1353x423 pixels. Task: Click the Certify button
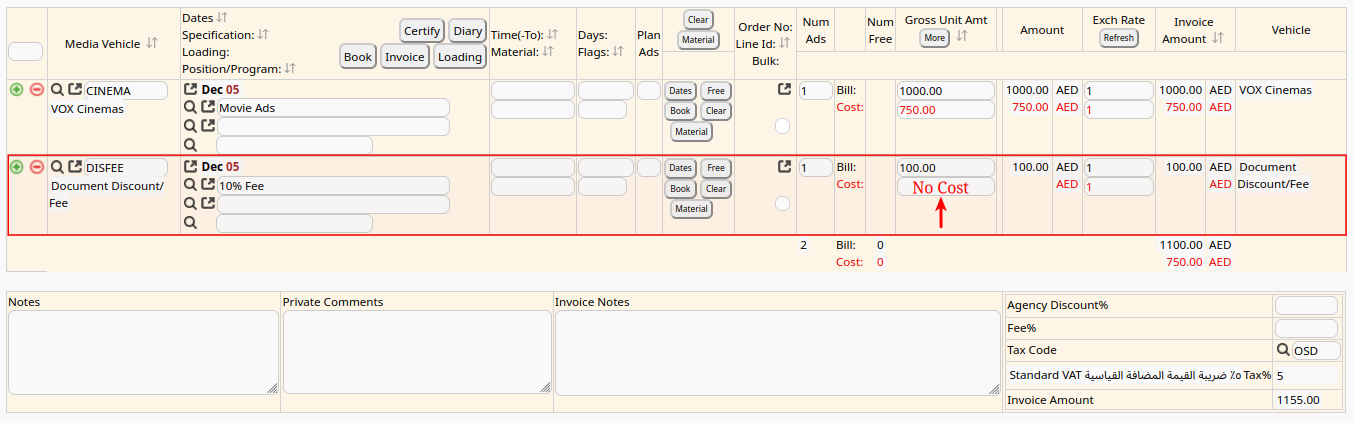click(x=422, y=31)
